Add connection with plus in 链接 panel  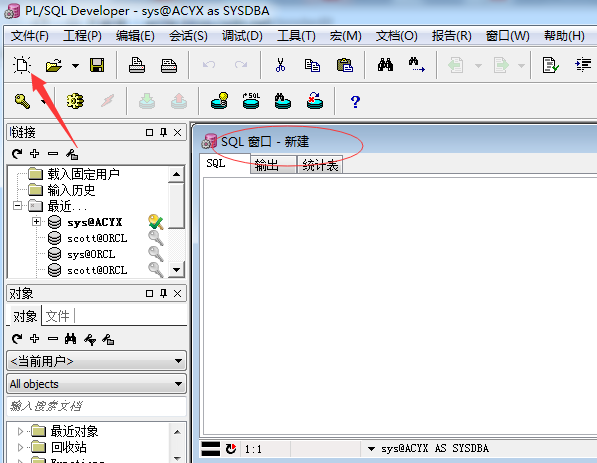pos(35,153)
